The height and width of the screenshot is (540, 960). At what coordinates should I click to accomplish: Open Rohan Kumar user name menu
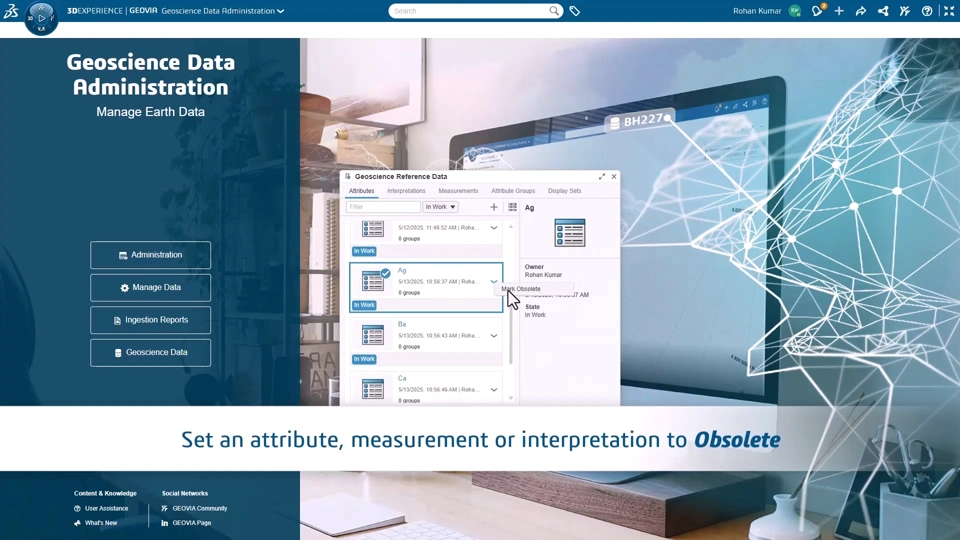click(757, 11)
